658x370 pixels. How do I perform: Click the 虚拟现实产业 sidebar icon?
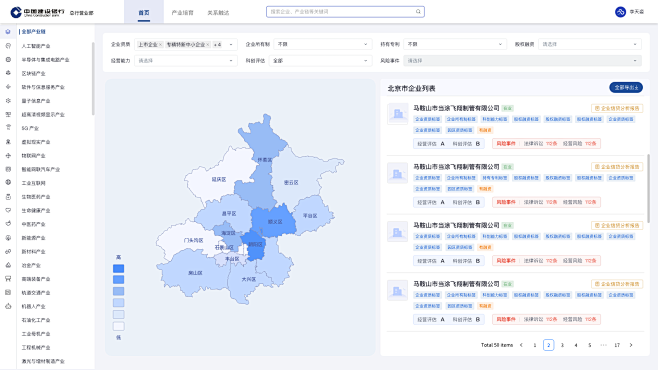click(x=8, y=142)
